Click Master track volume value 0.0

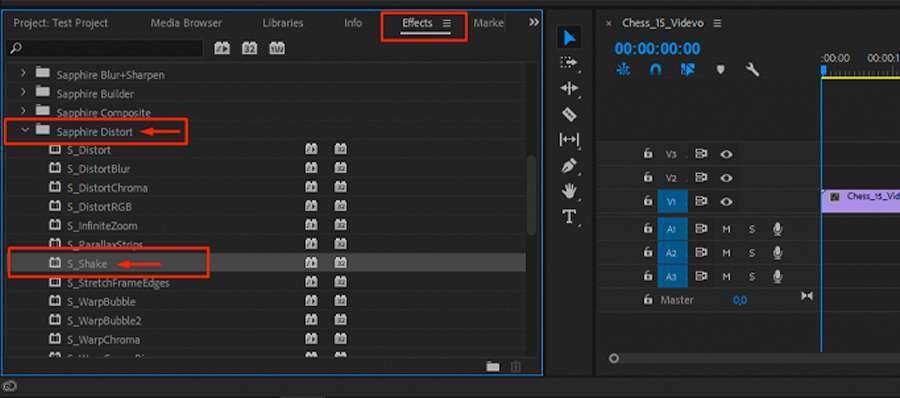tap(740, 300)
